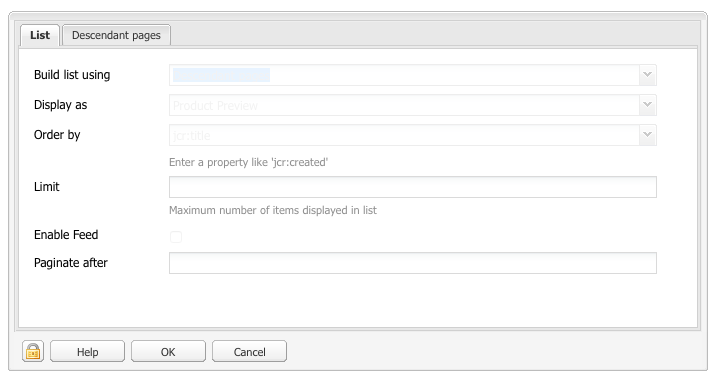The width and height of the screenshot is (715, 380).
Task: Focus the Limit text field
Action: (x=413, y=187)
